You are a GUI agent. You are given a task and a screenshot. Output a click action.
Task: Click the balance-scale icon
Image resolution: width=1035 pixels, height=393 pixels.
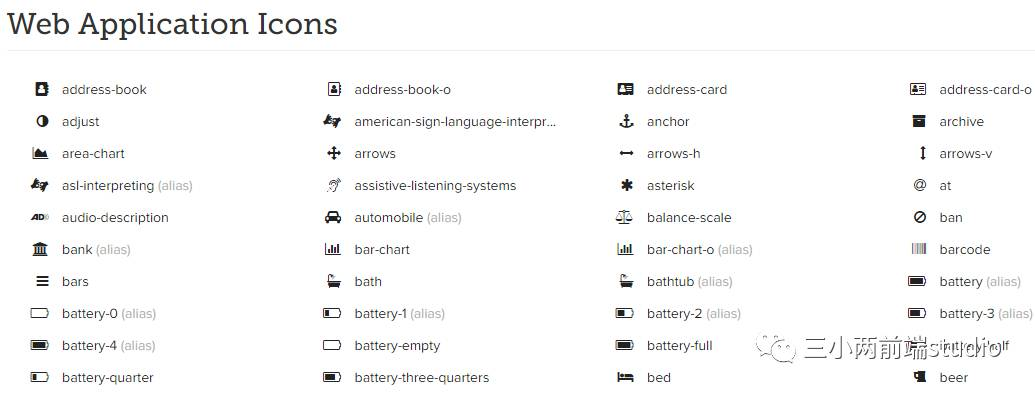pyautogui.click(x=624, y=217)
